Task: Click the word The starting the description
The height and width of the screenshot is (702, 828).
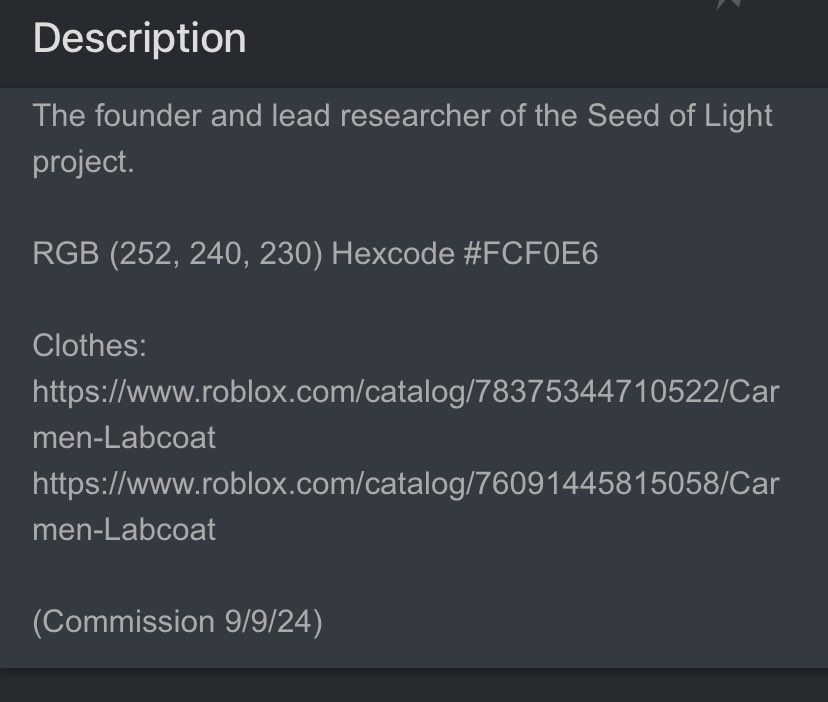Action: (x=59, y=115)
